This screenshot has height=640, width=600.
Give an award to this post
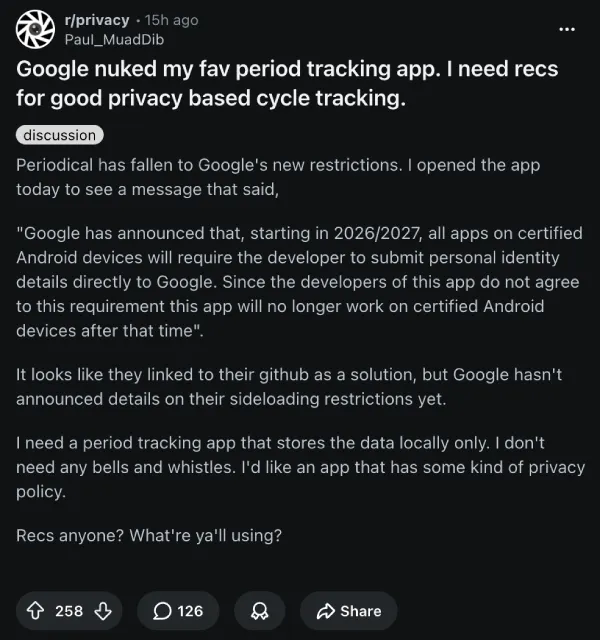coord(259,611)
